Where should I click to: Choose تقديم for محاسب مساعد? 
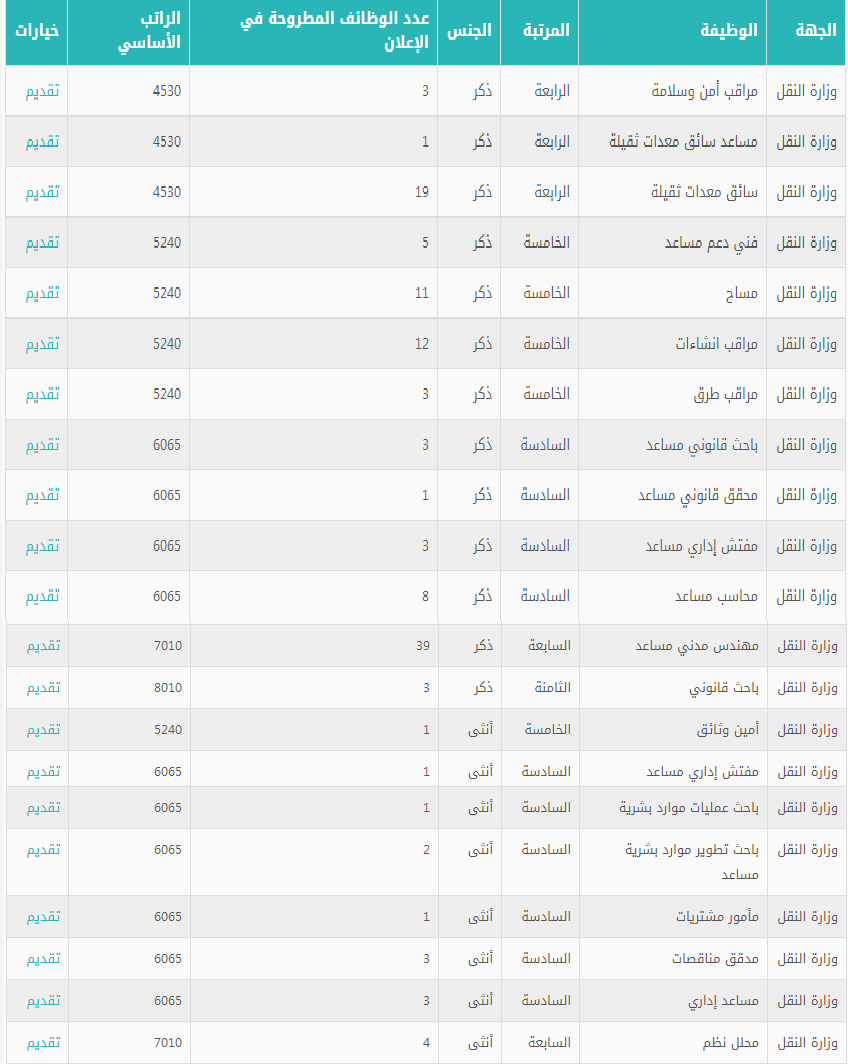[43, 596]
